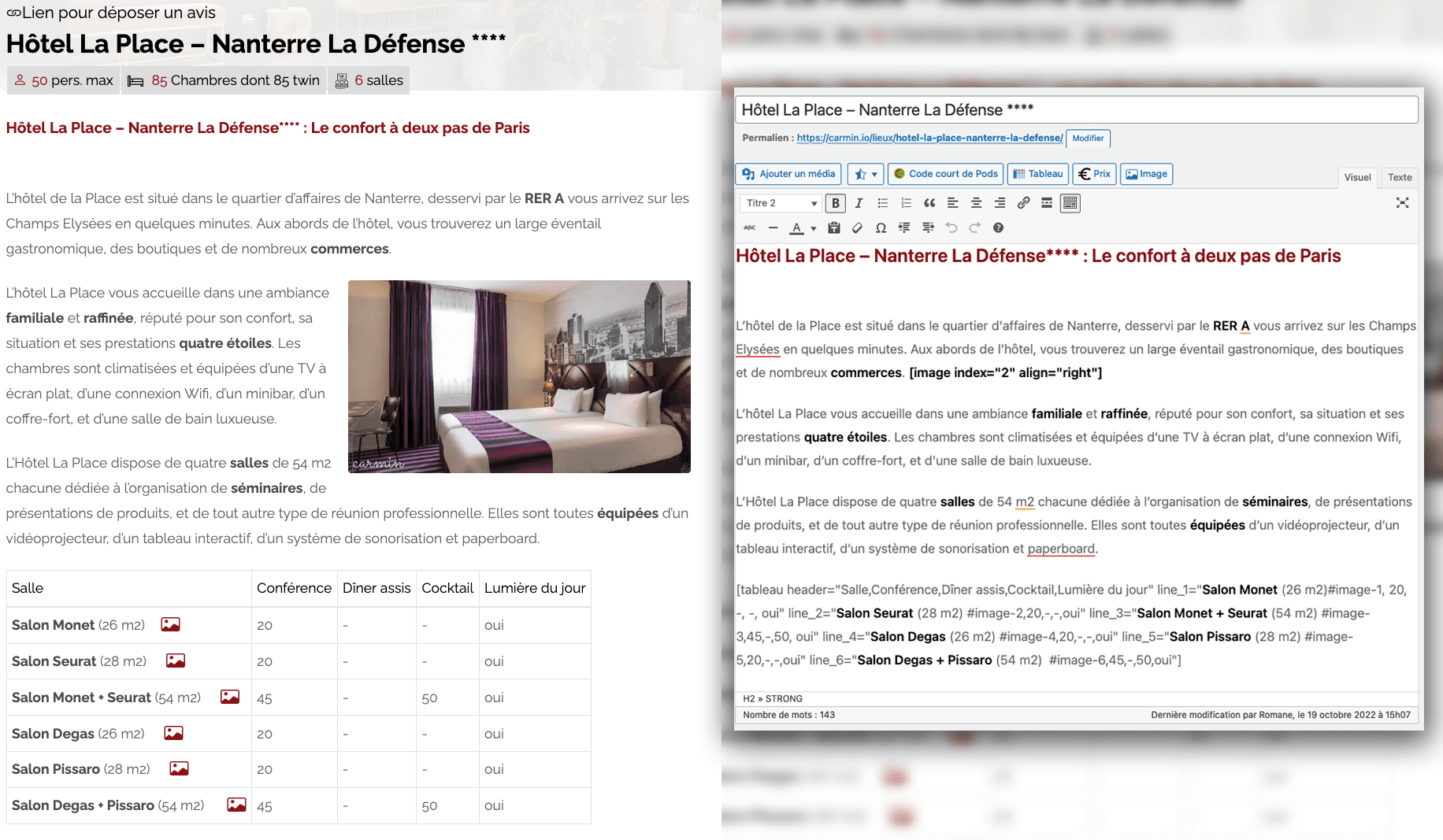Insert a numbered list
Screen dimensions: 1443x840
click(906, 203)
